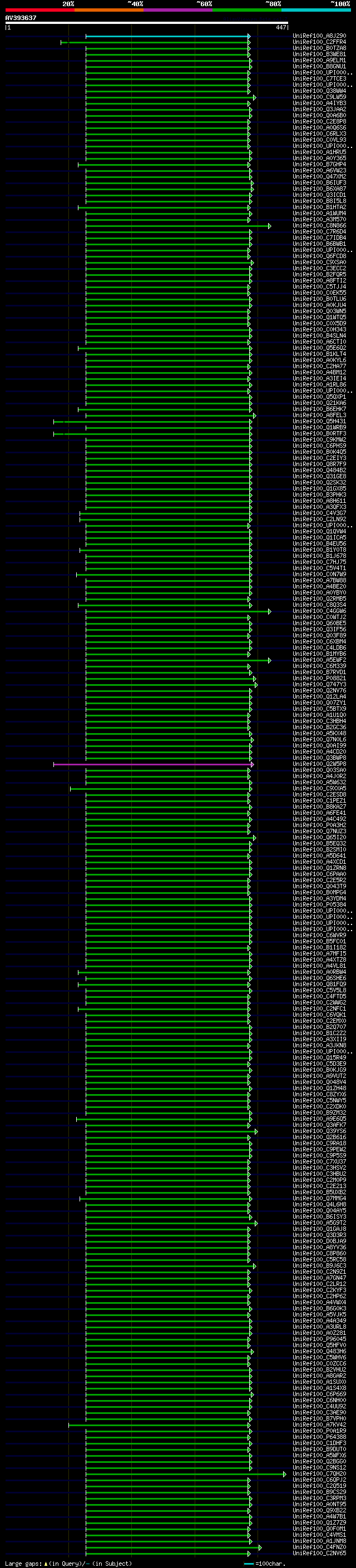Click the UniRef100_A4IYB3 label

(x=319, y=103)
